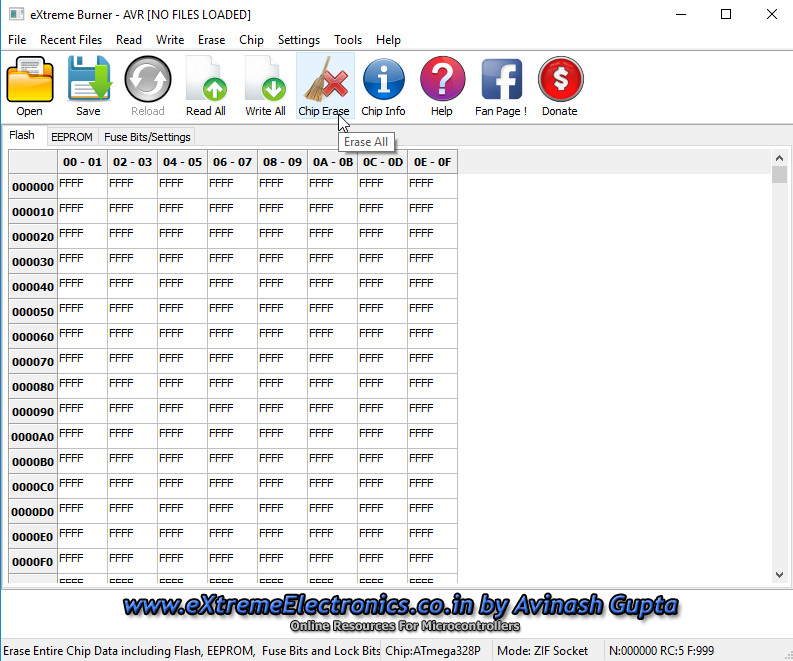Open eXtremeElectronics.co.in banner link

(x=401, y=605)
